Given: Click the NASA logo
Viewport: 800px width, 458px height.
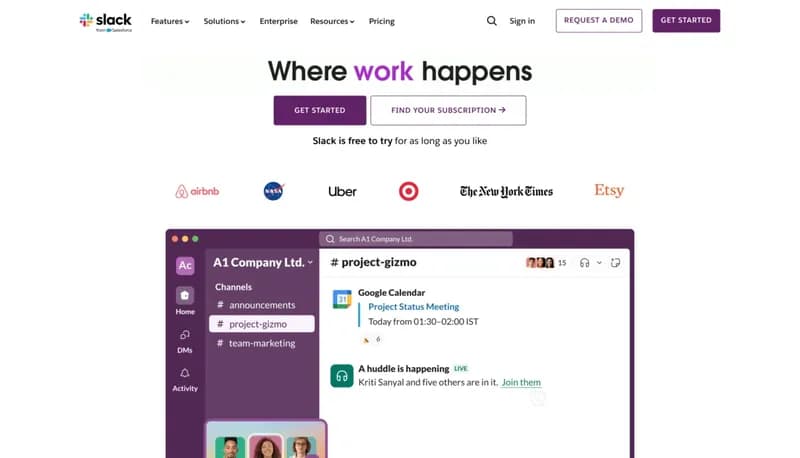Looking at the screenshot, I should [x=274, y=191].
